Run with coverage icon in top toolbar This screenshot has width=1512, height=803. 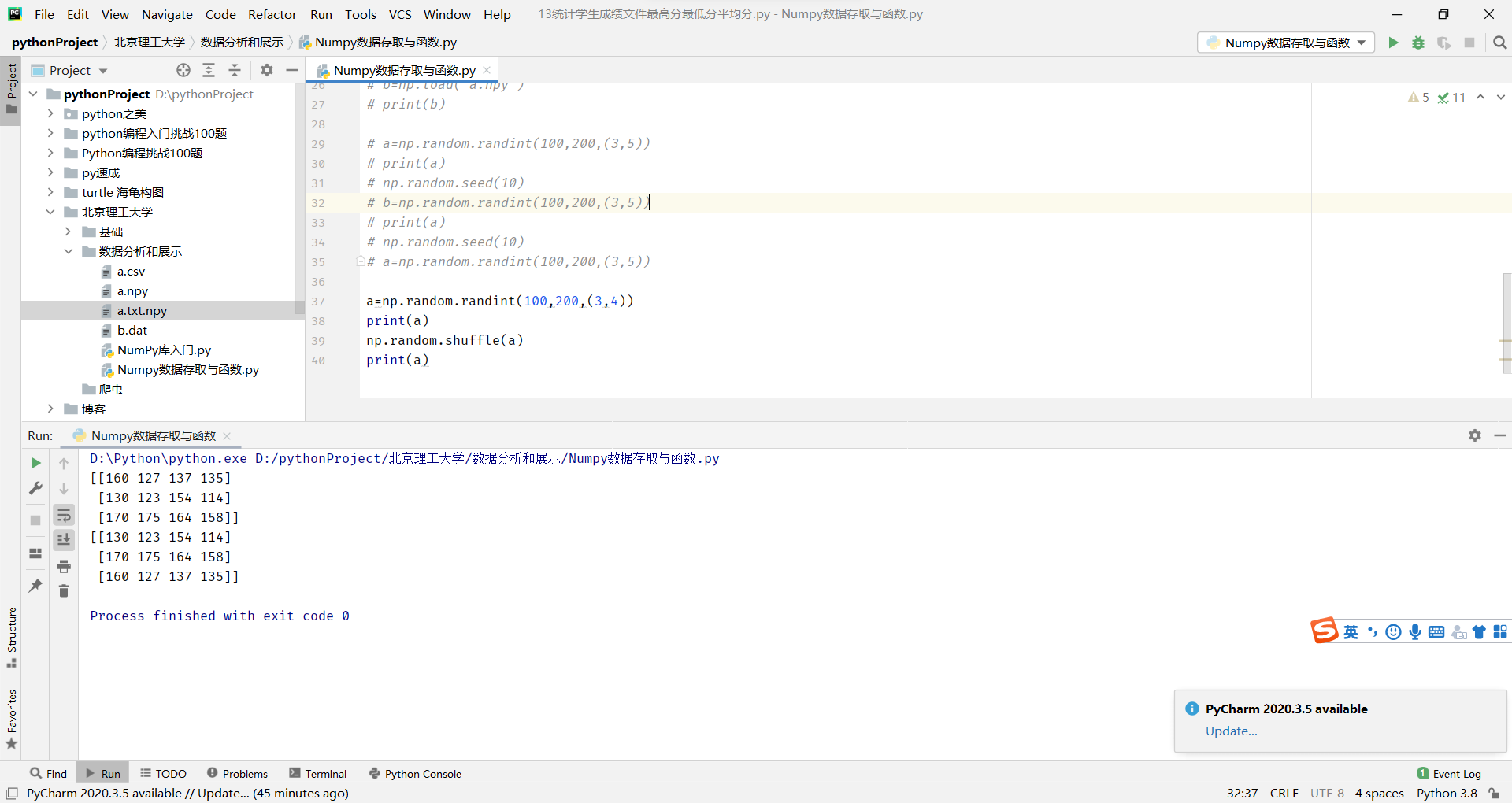pyautogui.click(x=1443, y=43)
